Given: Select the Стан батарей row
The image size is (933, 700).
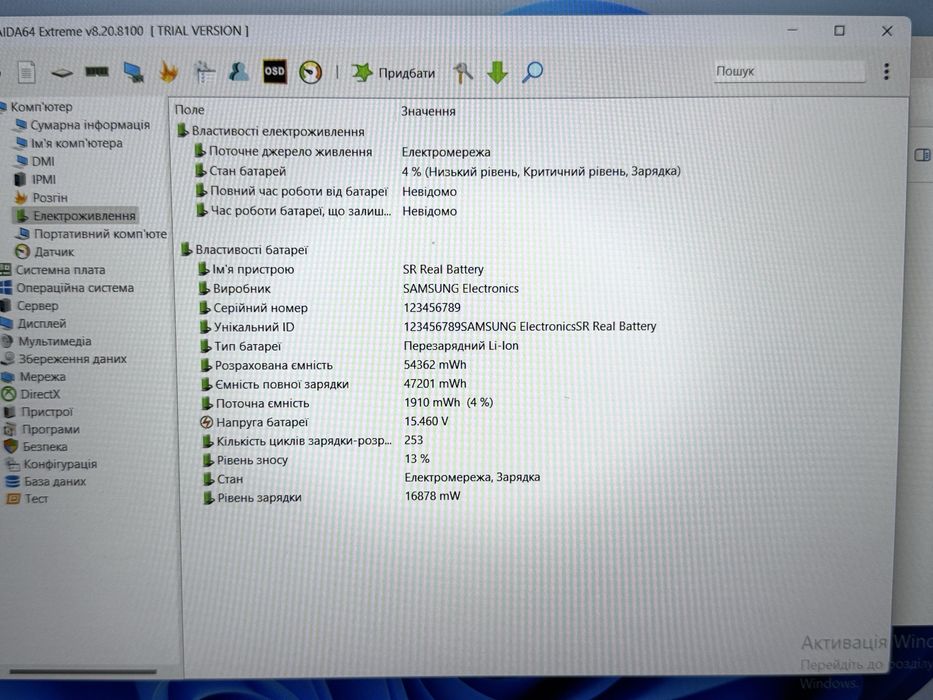Looking at the screenshot, I should [x=439, y=171].
